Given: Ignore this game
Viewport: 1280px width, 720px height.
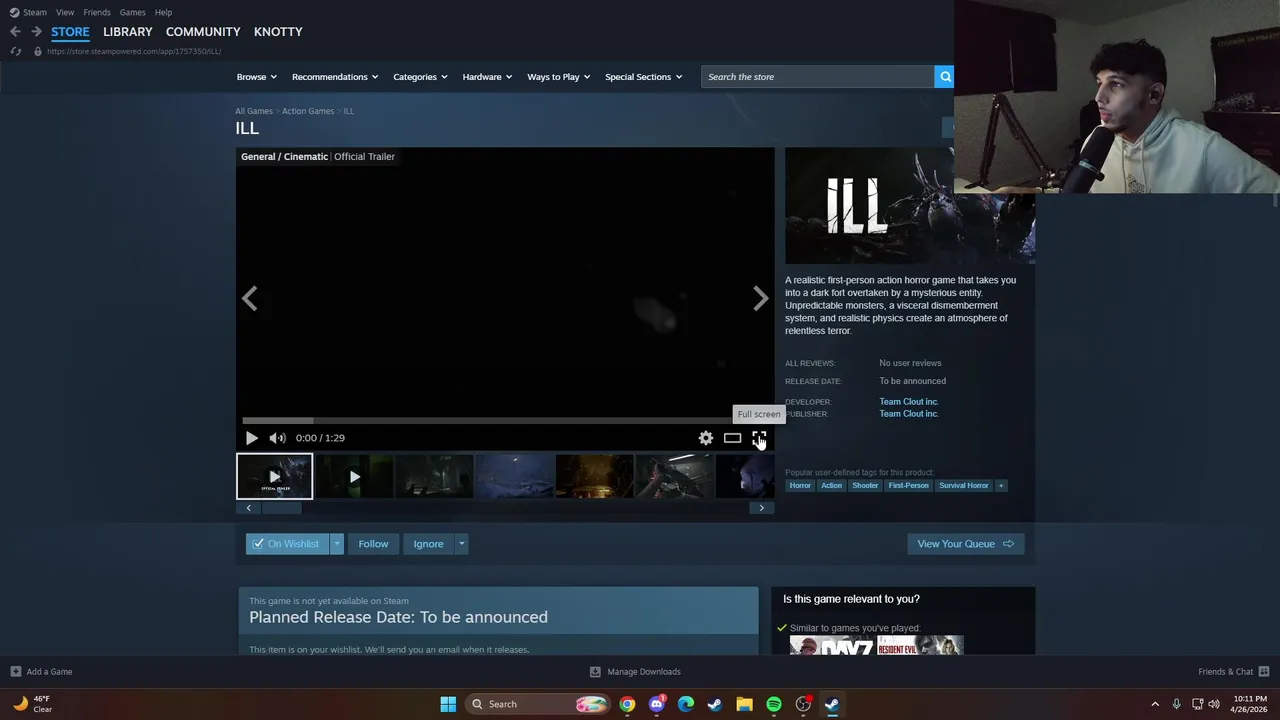Looking at the screenshot, I should (x=428, y=544).
